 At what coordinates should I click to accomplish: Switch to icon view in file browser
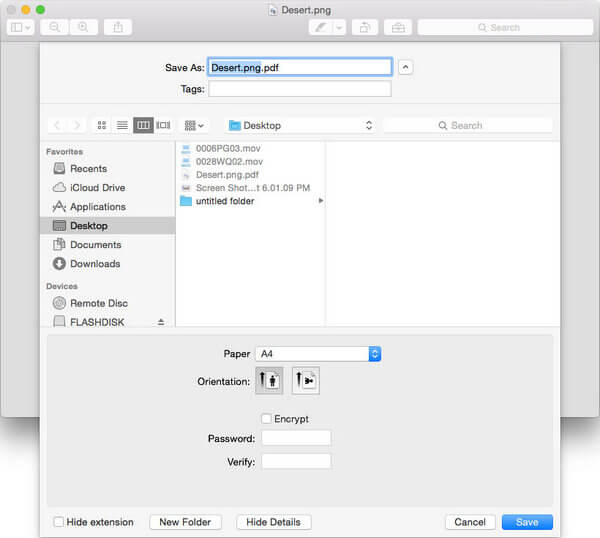(x=101, y=125)
